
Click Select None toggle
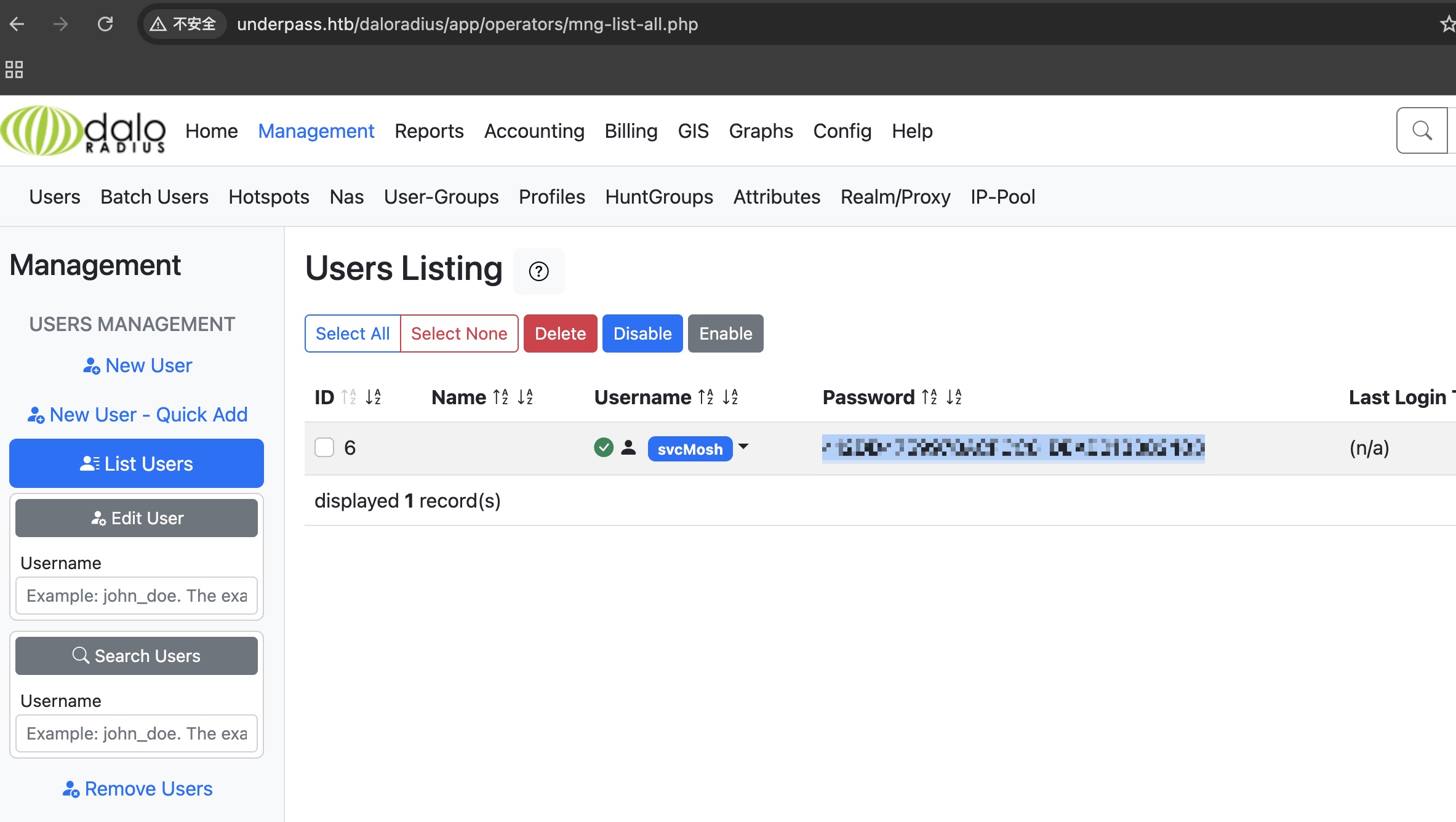tap(459, 333)
